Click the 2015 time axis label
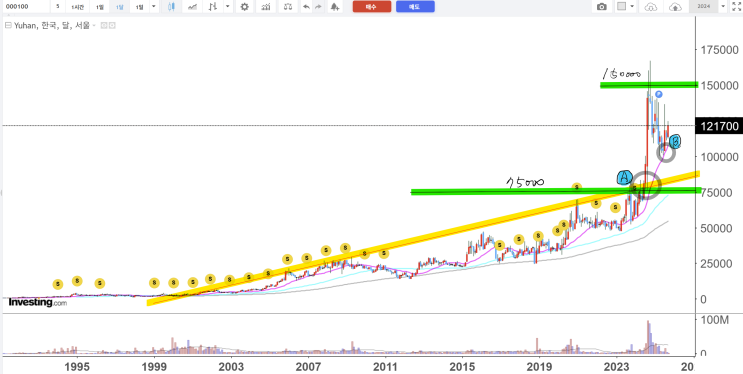 462,367
